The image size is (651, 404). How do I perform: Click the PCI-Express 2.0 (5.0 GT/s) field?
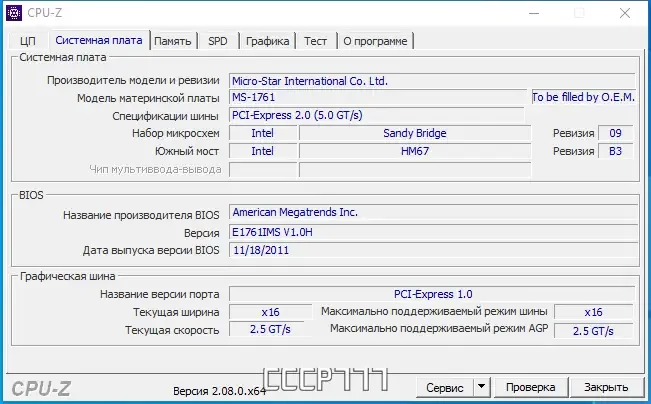[x=377, y=115]
